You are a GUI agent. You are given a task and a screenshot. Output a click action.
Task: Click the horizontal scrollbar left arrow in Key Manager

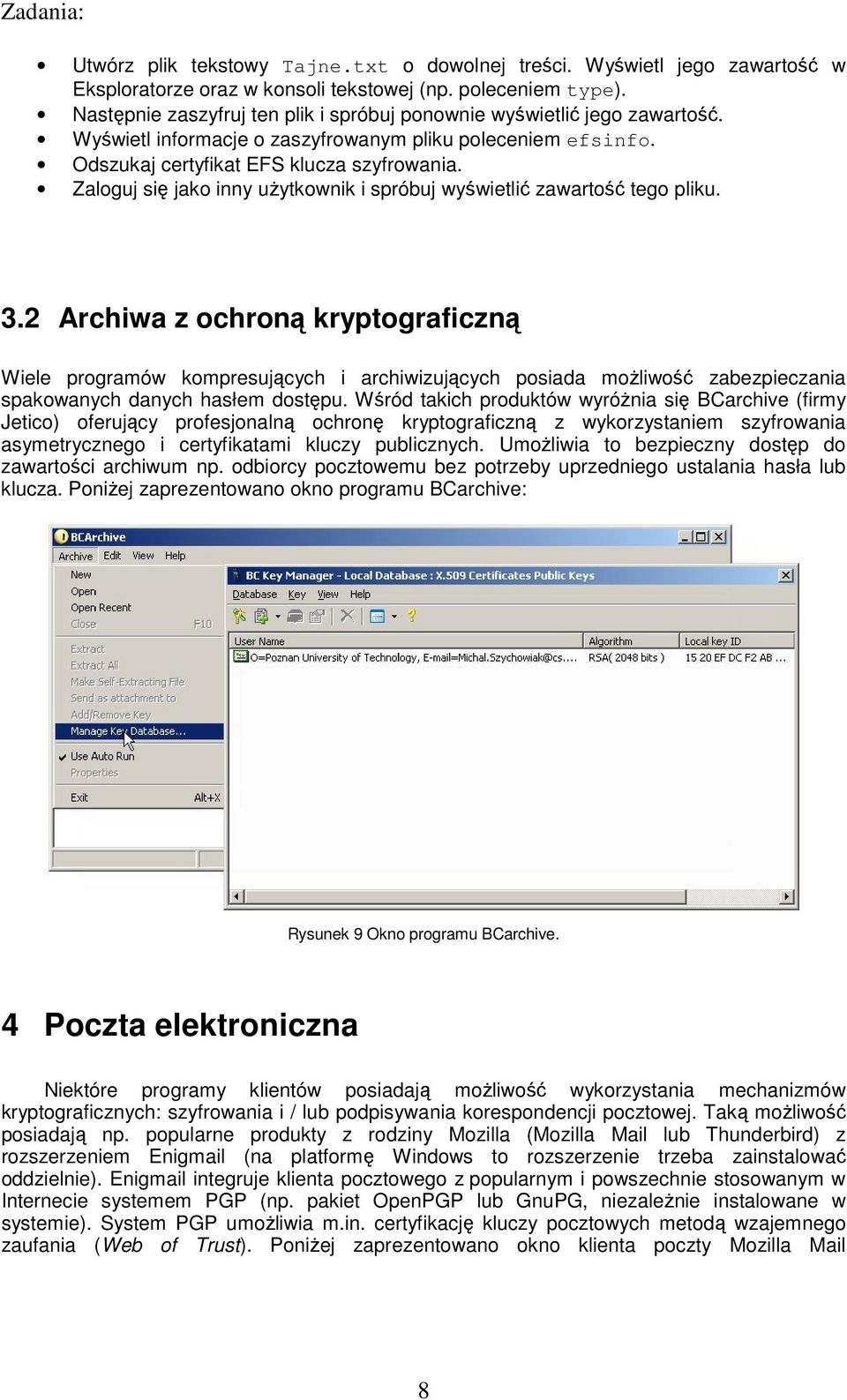(x=236, y=897)
